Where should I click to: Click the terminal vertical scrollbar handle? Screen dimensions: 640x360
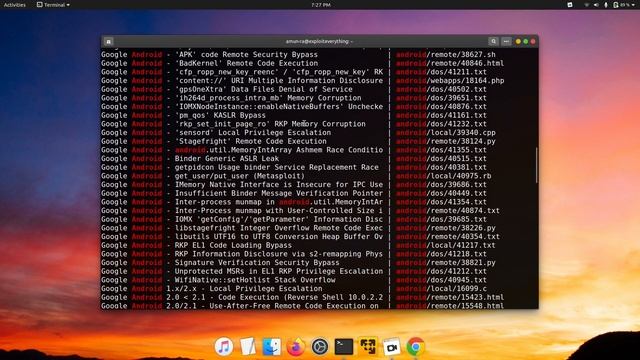(x=536, y=165)
